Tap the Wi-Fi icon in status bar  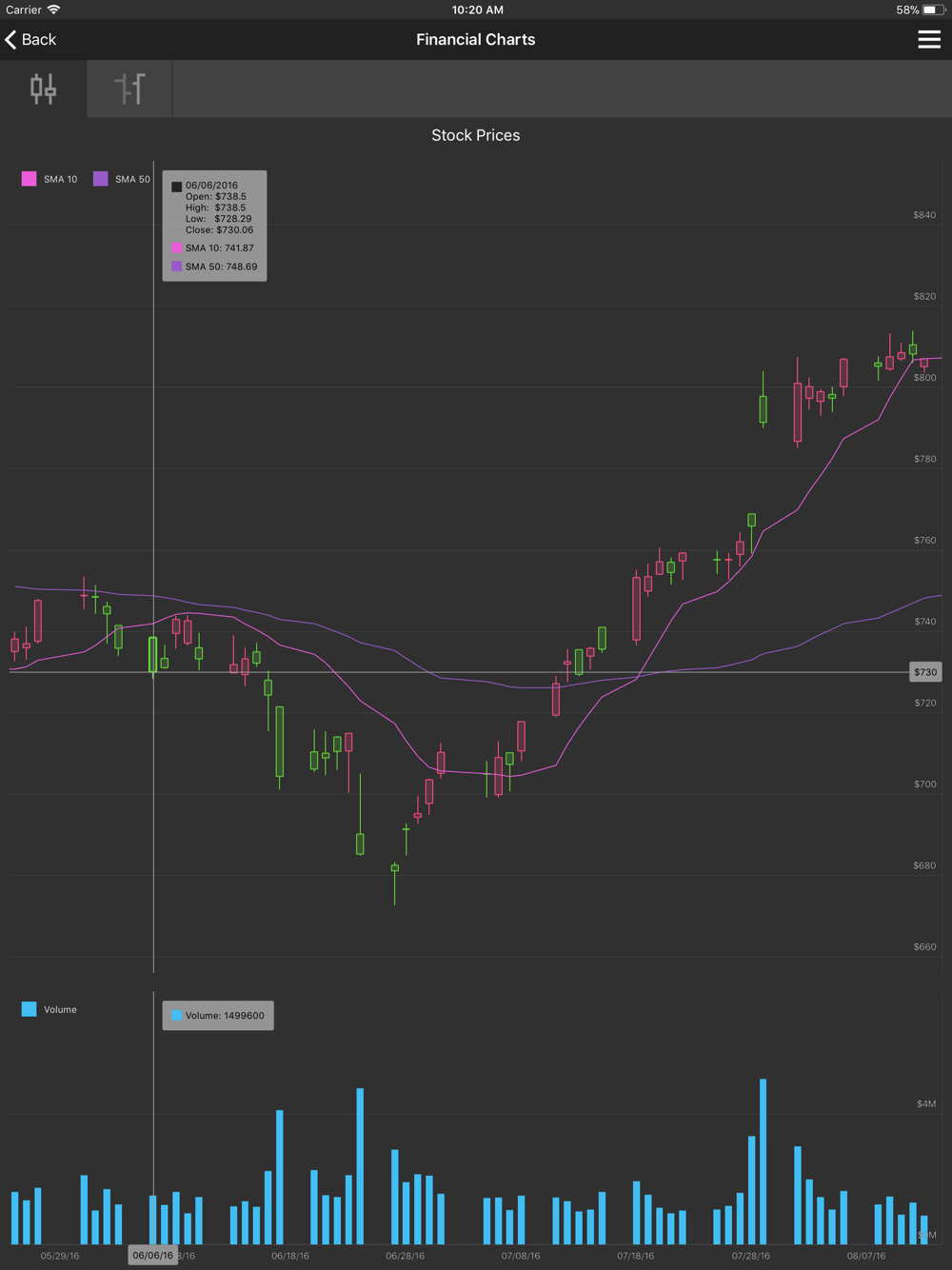pyautogui.click(x=54, y=10)
